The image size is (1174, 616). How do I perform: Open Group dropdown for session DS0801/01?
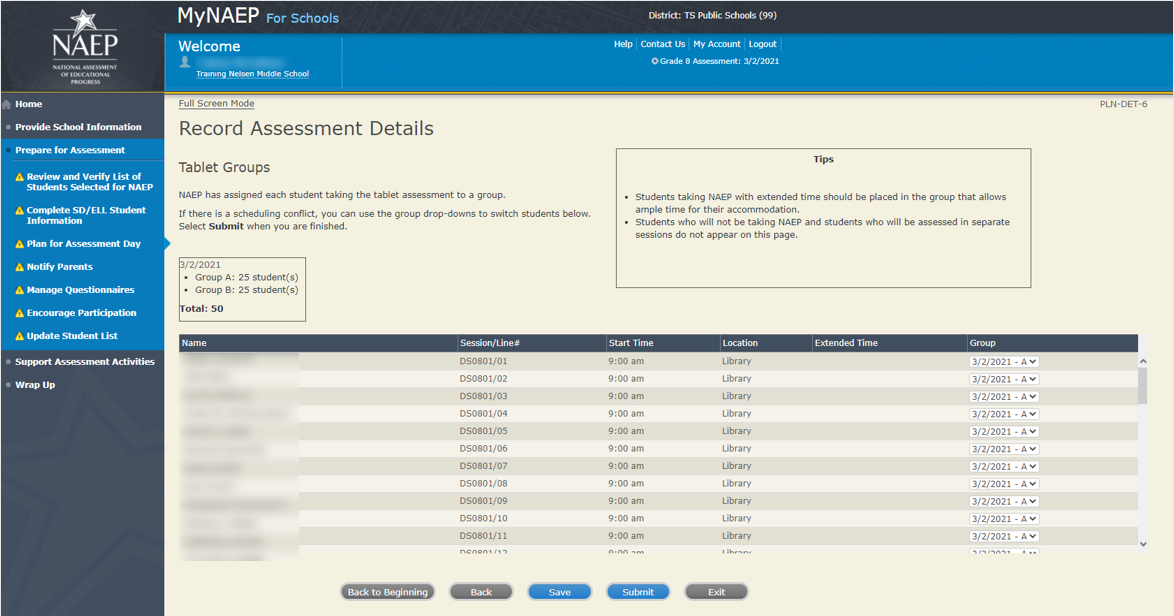(x=1003, y=362)
